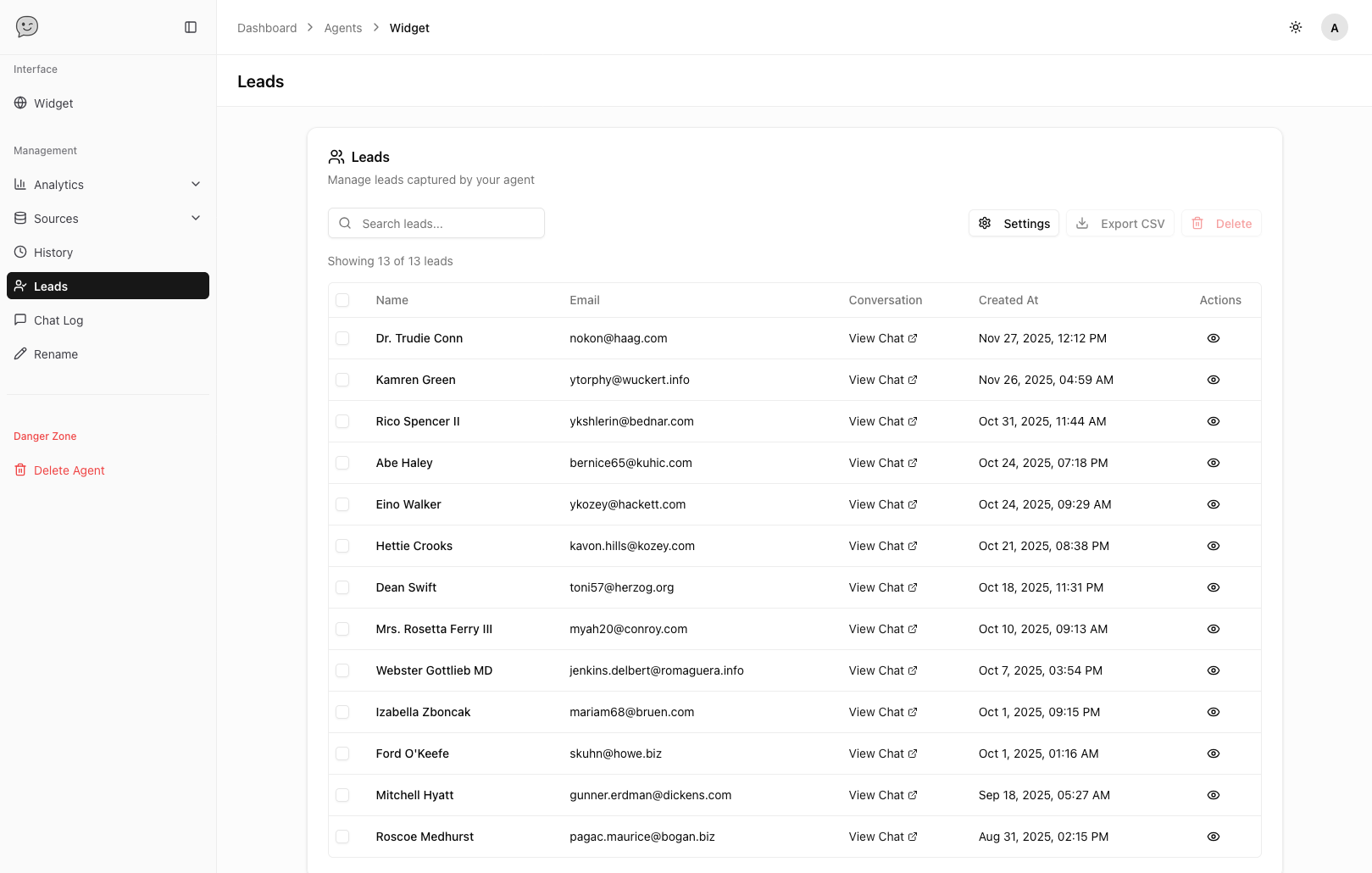Open History in the sidebar

(x=53, y=253)
